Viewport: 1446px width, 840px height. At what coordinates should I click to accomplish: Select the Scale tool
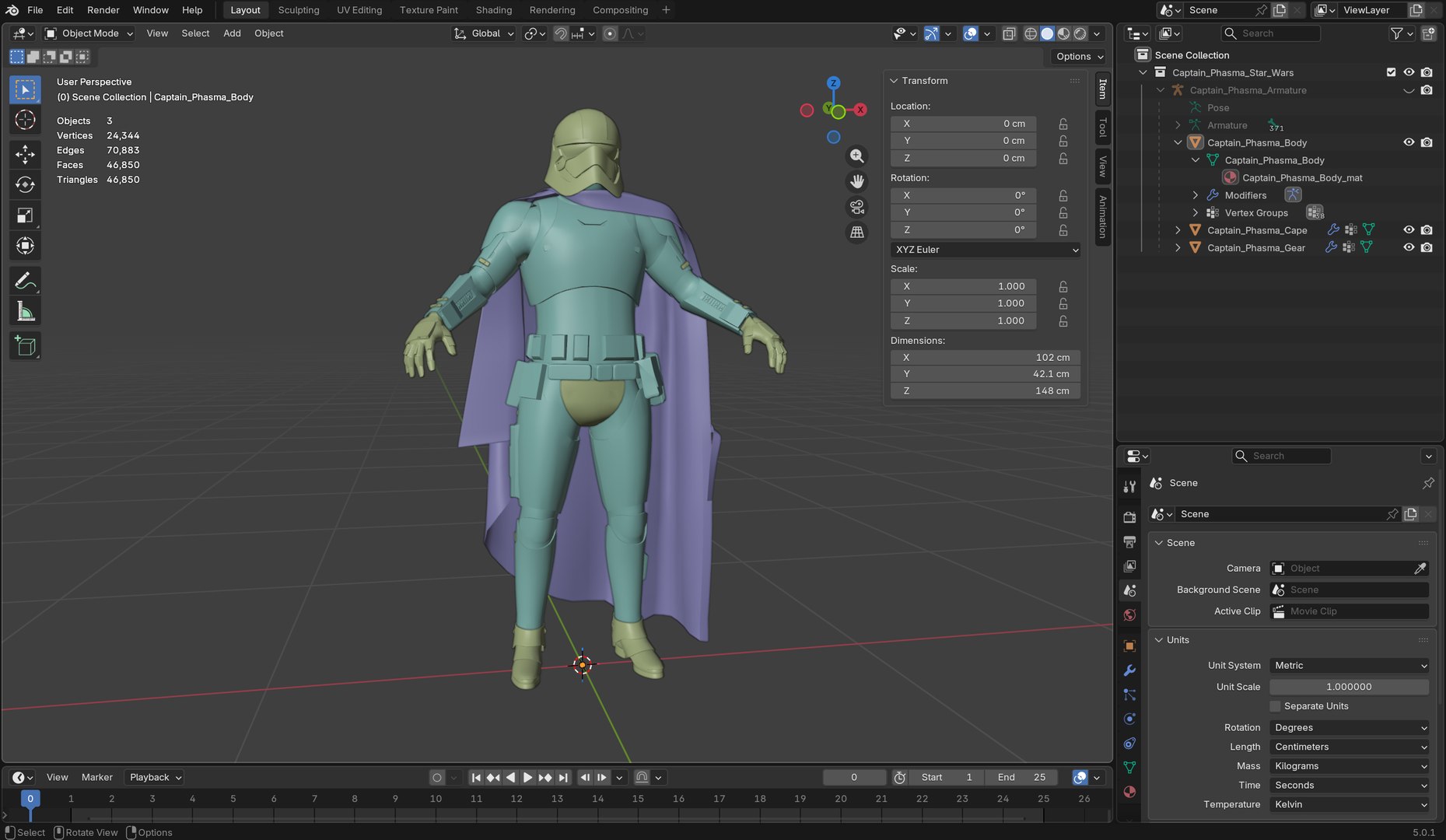[25, 215]
